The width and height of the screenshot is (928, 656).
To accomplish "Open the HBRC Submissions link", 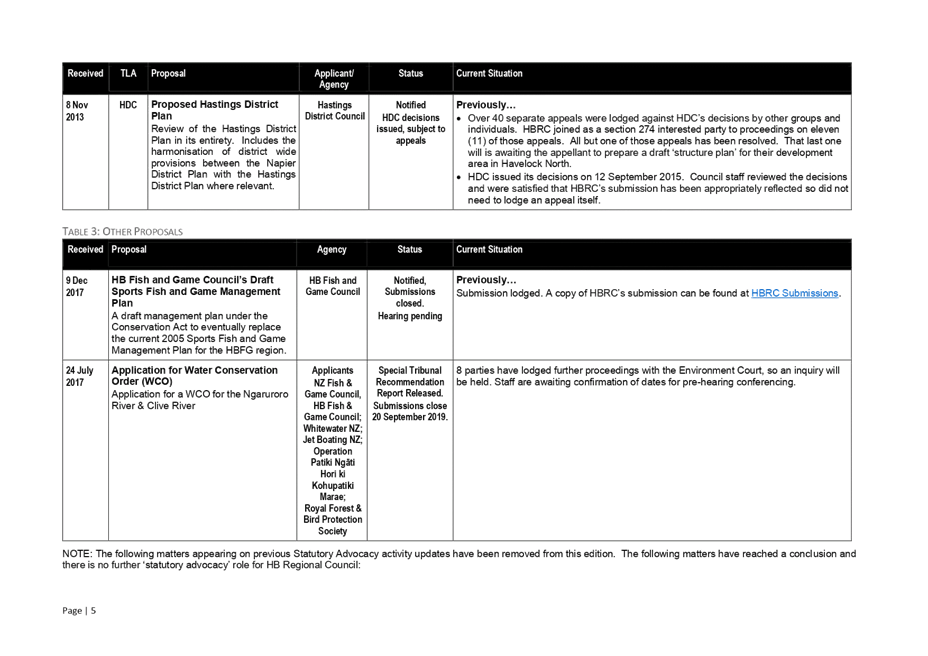I will pos(794,293).
